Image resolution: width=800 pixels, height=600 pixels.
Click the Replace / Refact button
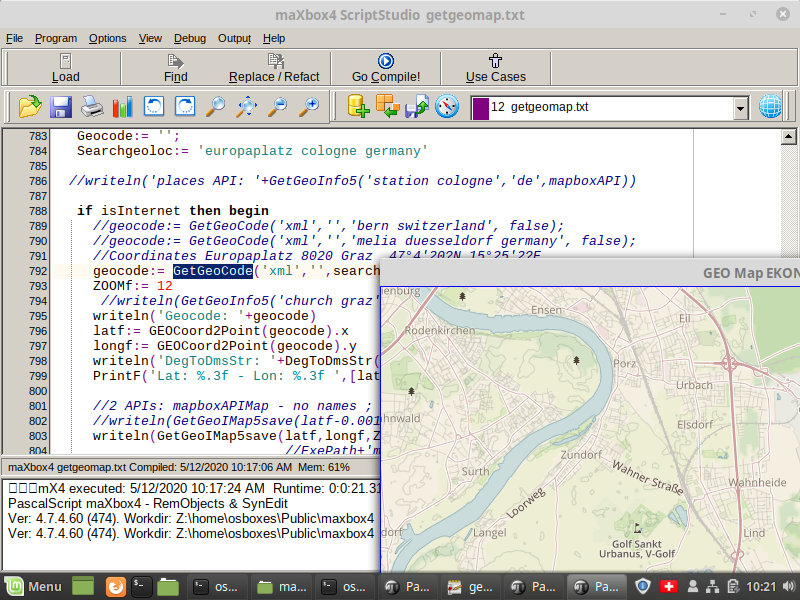[x=274, y=68]
